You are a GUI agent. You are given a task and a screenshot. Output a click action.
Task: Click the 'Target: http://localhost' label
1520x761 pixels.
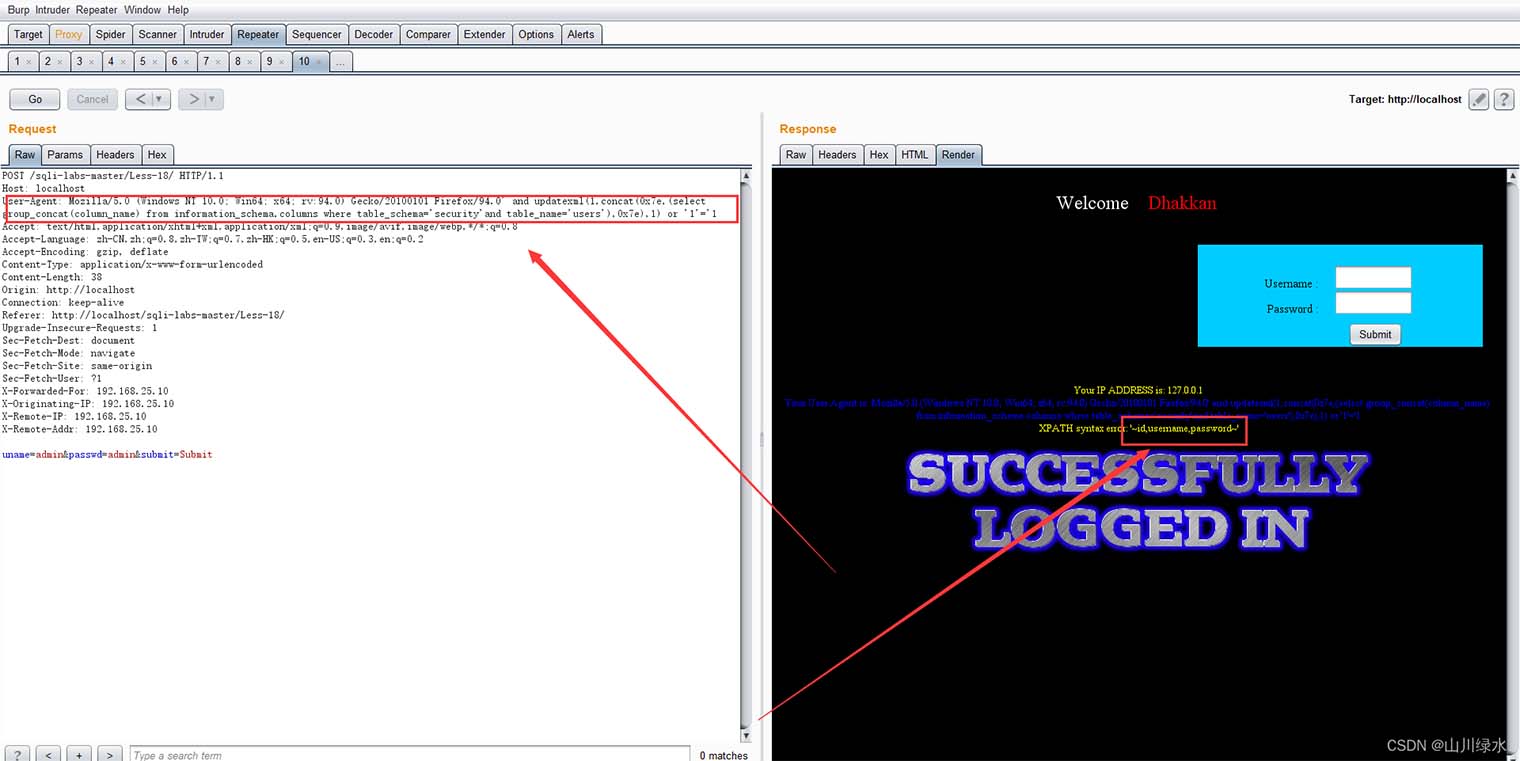tap(1405, 99)
